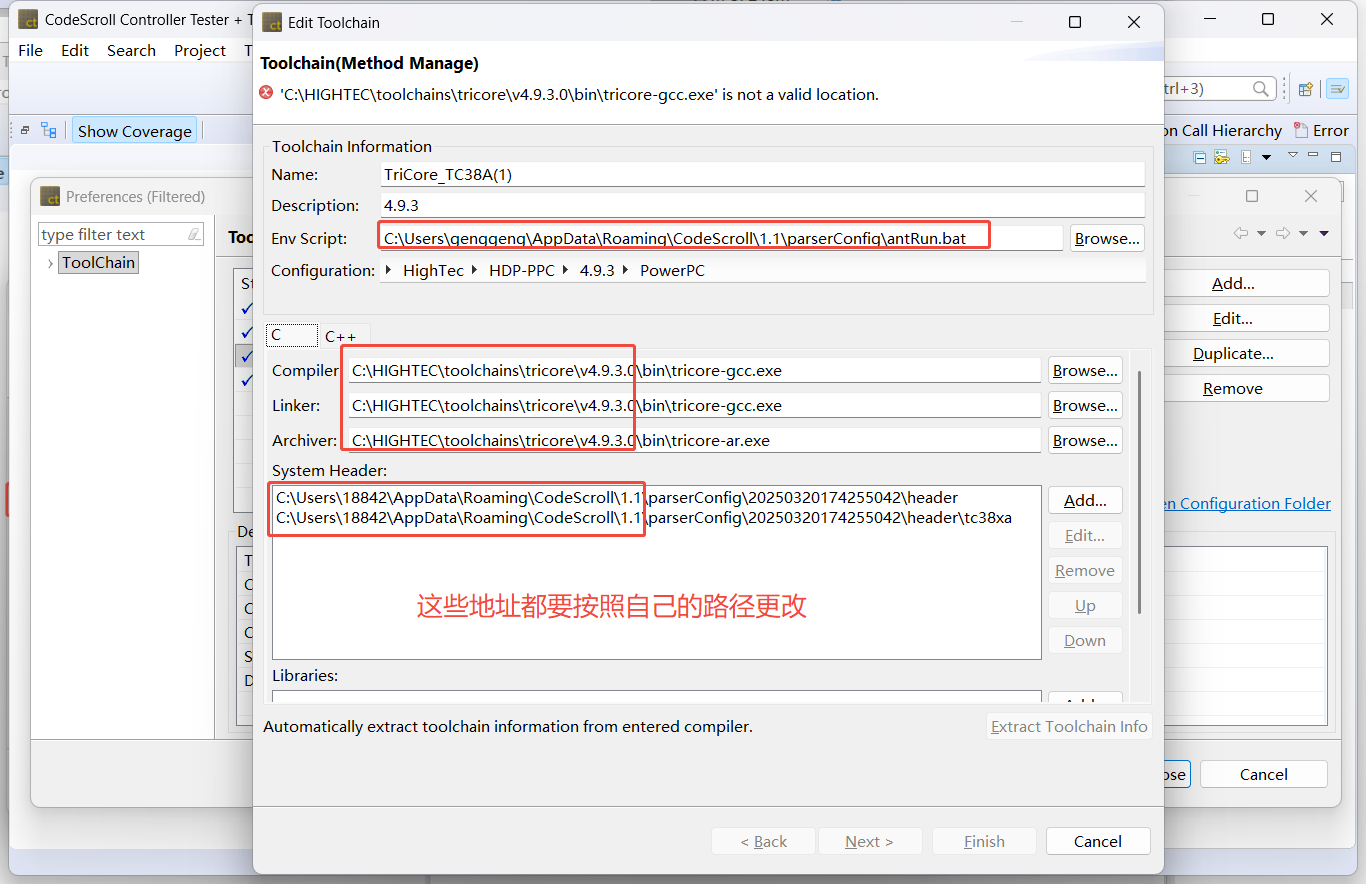The width and height of the screenshot is (1366, 884).
Task: Click the Open Perspective icon in the top toolbar
Action: click(x=1305, y=89)
